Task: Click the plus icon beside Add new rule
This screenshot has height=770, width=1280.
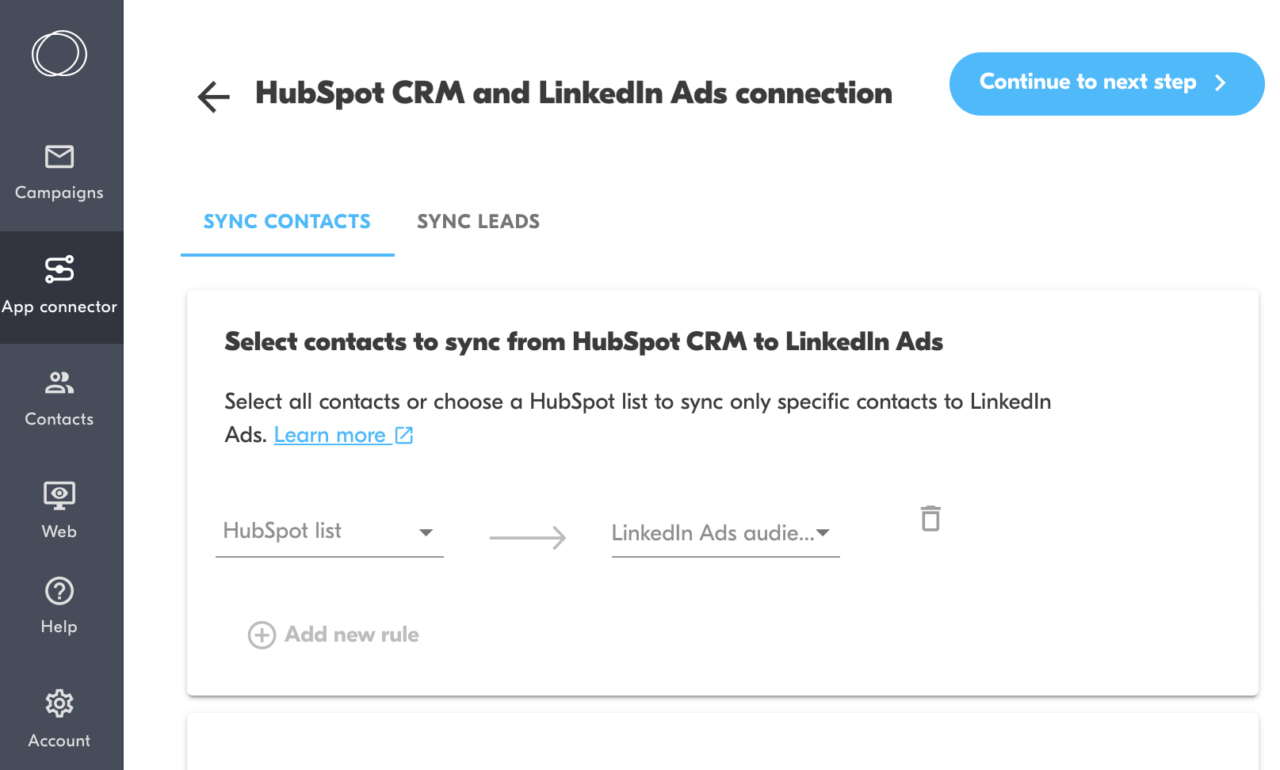Action: [x=261, y=634]
